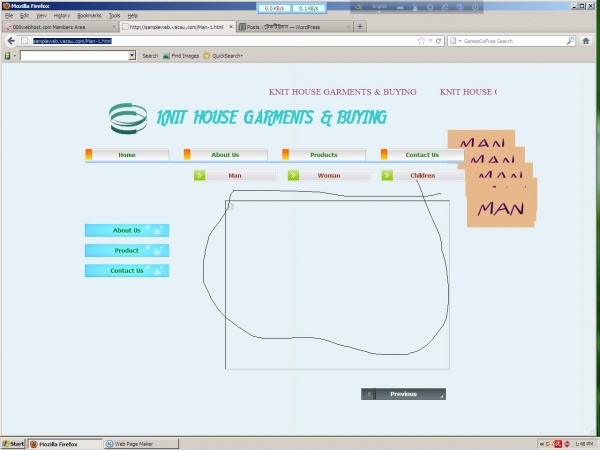This screenshot has width=600, height=450.
Task: Select the sampleweb Man-1.html tab
Action: [177, 27]
